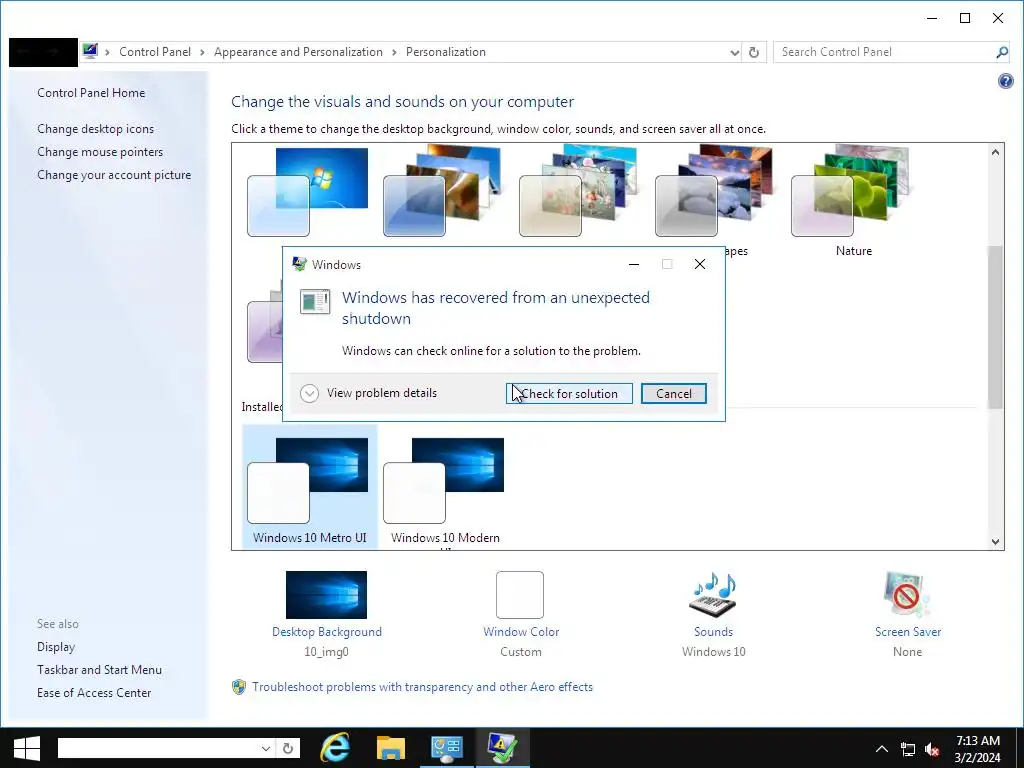Open Taskbar and Start Menu link

click(x=99, y=669)
